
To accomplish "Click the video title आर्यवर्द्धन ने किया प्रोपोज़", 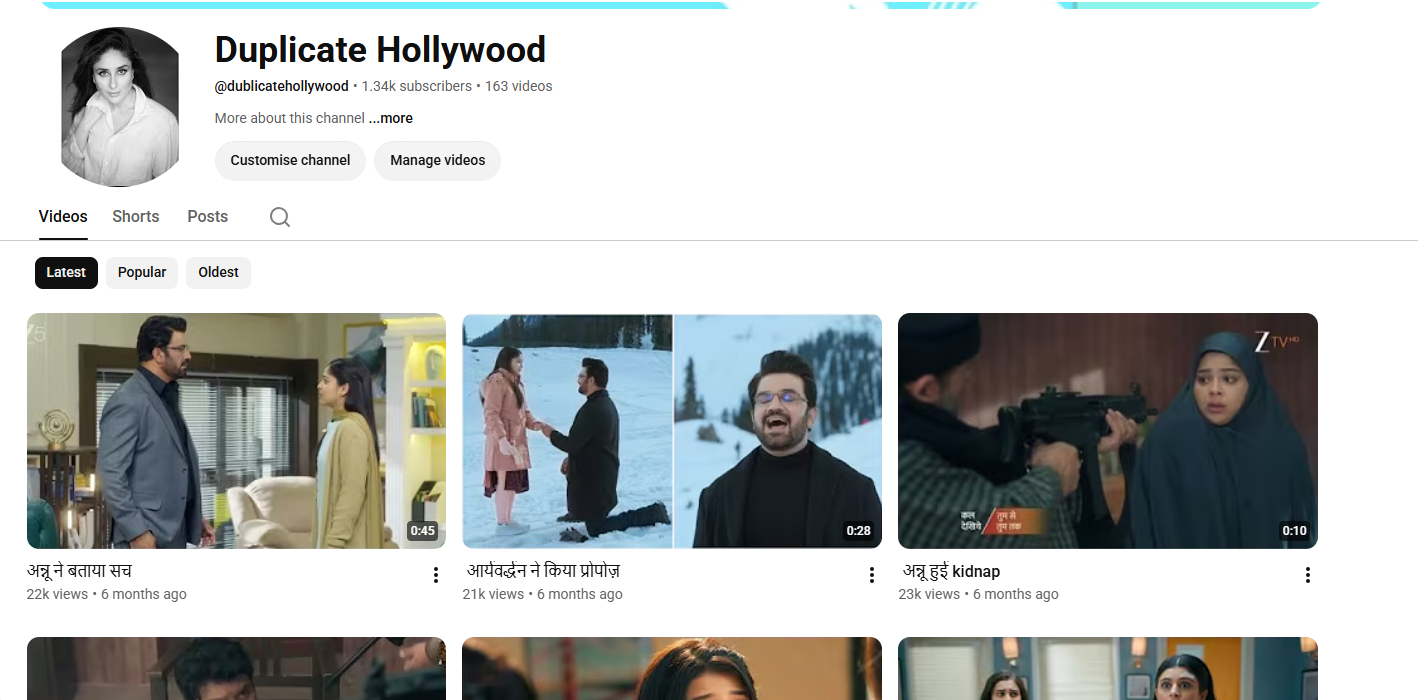I will pyautogui.click(x=544, y=571).
